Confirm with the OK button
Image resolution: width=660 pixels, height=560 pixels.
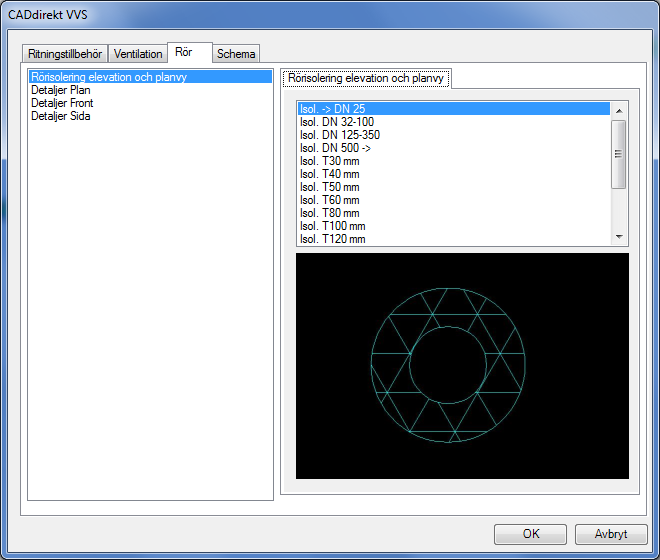click(x=530, y=534)
